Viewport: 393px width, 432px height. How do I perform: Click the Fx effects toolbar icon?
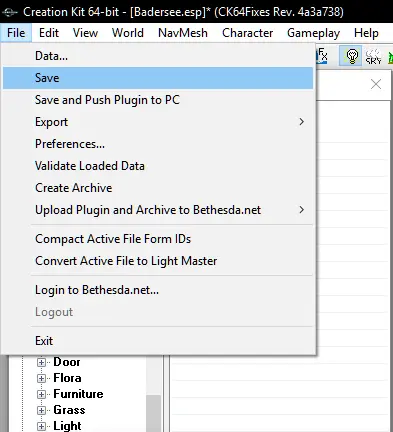click(x=322, y=55)
